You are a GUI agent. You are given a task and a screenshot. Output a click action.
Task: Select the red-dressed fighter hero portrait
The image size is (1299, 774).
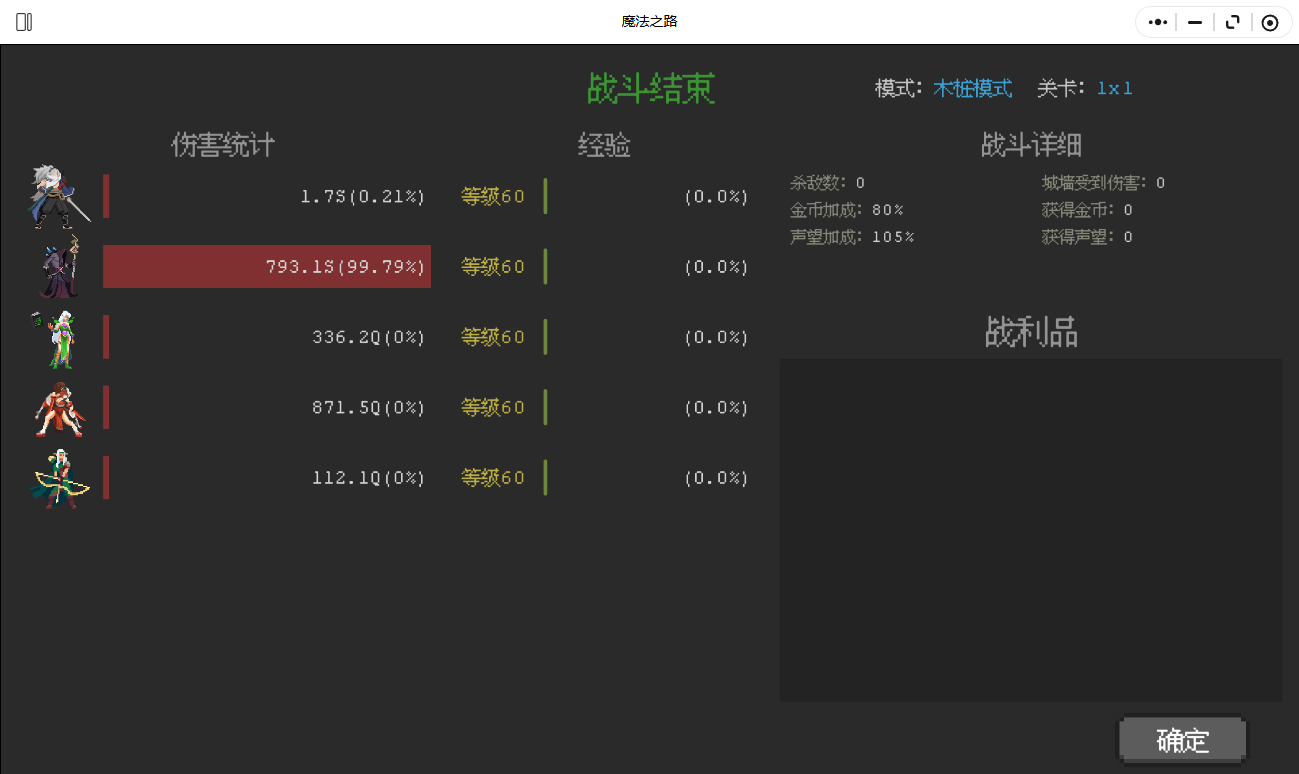[58, 408]
